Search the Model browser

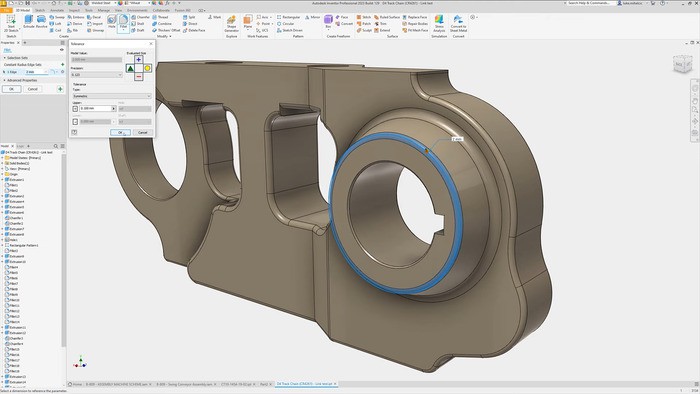tap(56, 146)
